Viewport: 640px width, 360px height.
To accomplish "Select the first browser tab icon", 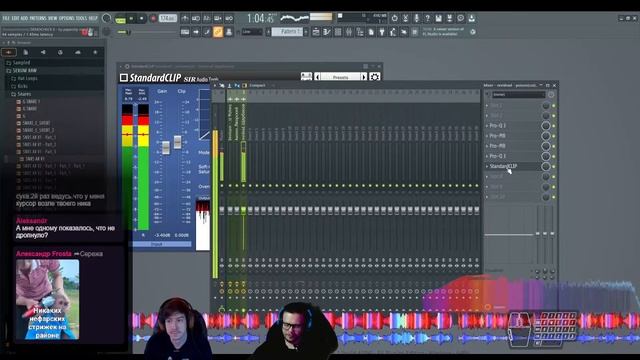I will pos(9,52).
